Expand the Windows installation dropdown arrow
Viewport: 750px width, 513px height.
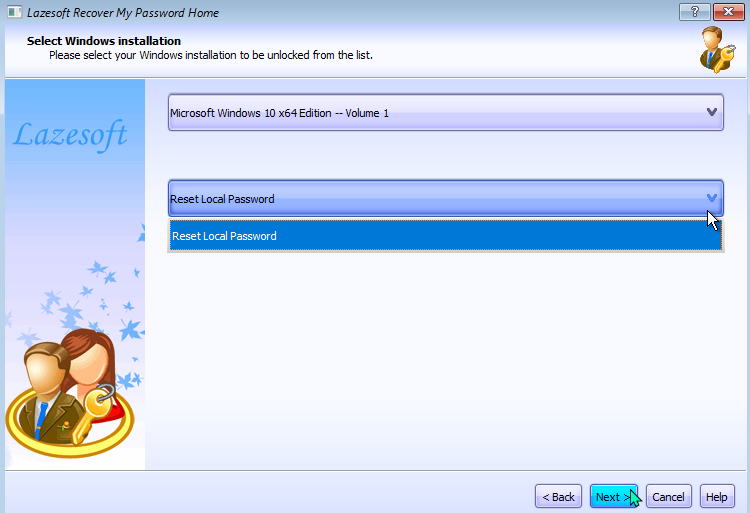point(711,112)
